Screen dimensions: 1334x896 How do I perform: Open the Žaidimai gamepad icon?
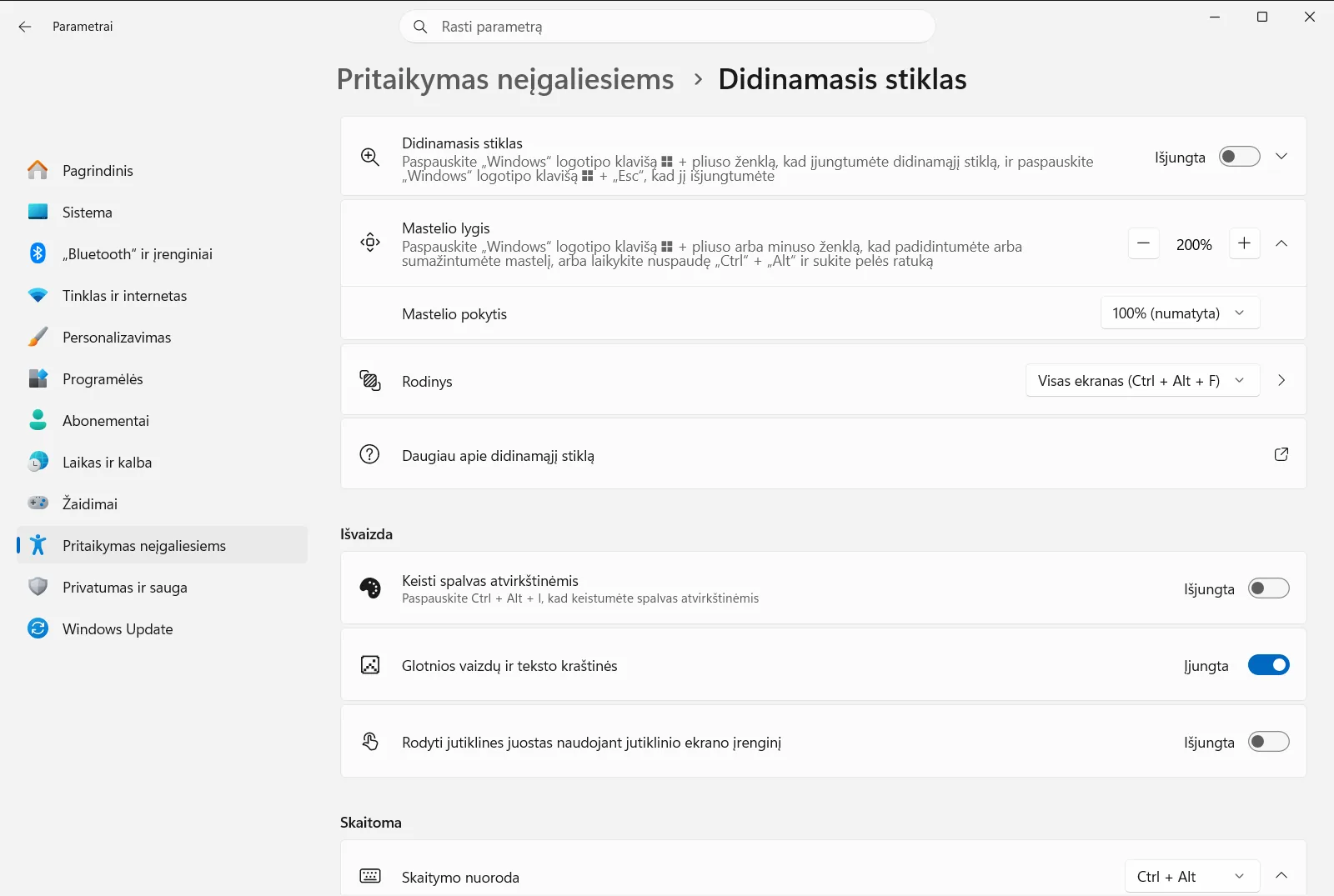[38, 503]
